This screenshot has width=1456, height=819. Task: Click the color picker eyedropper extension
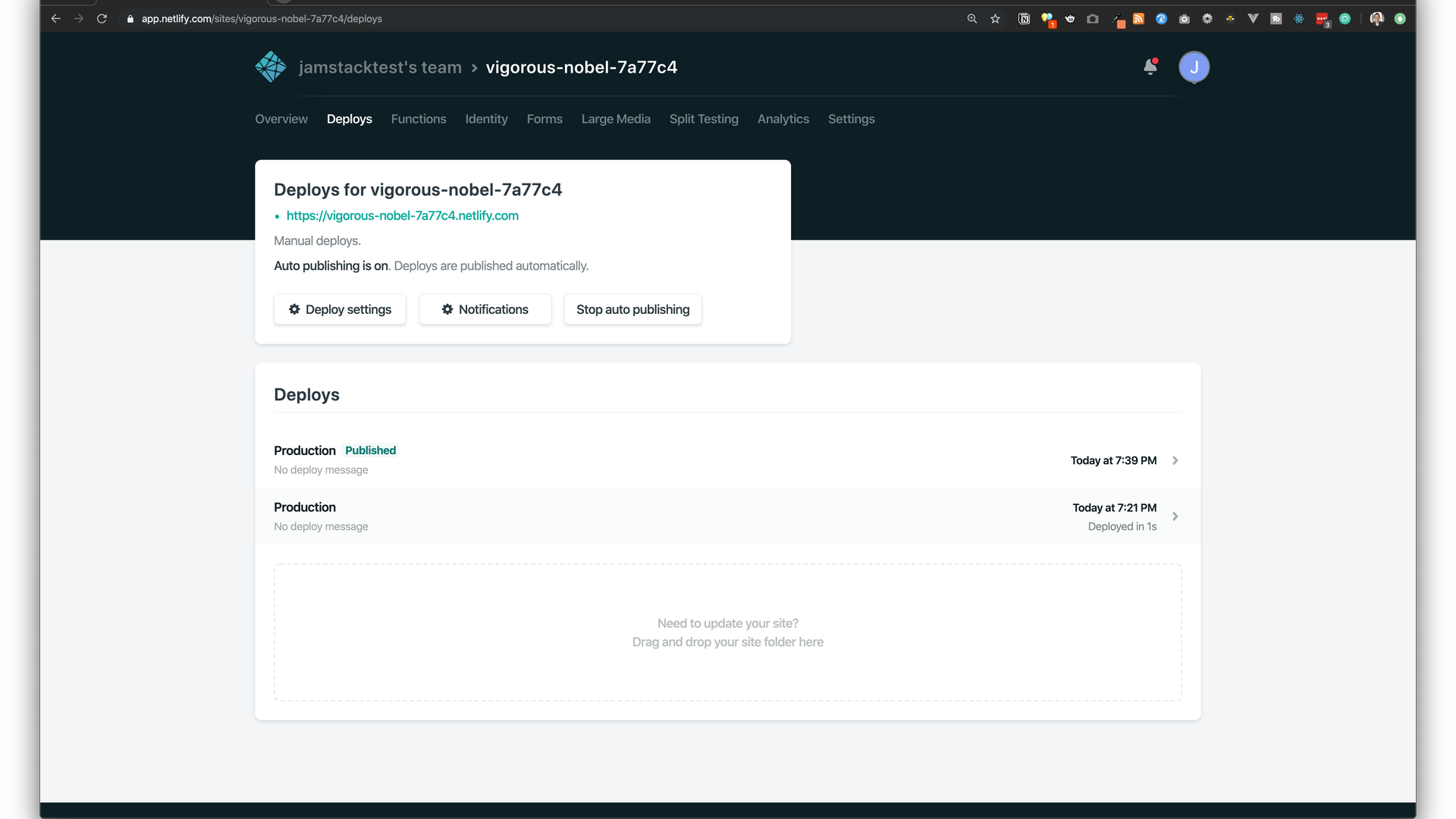1118,19
